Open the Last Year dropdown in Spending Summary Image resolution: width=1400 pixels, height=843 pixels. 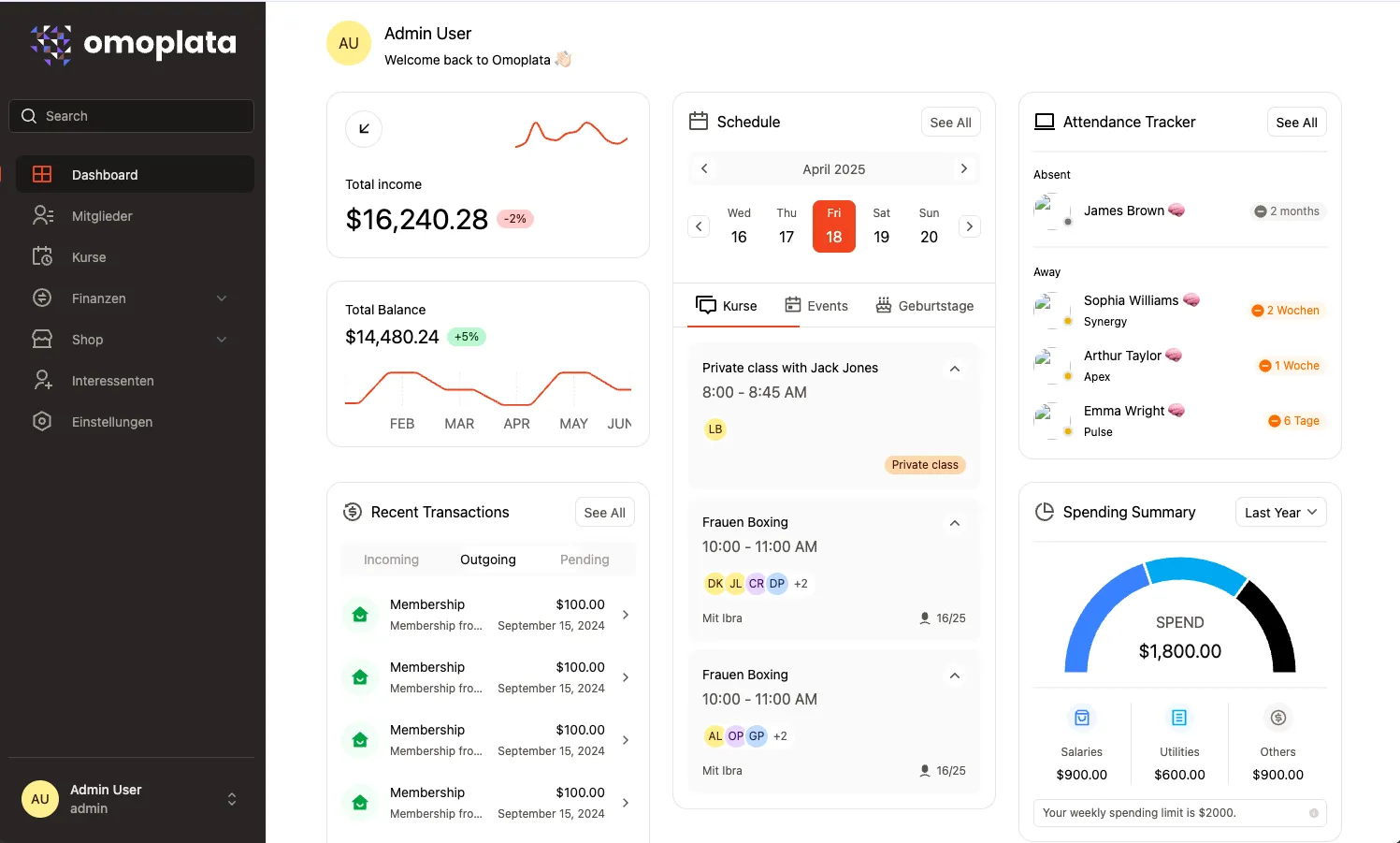click(x=1279, y=512)
